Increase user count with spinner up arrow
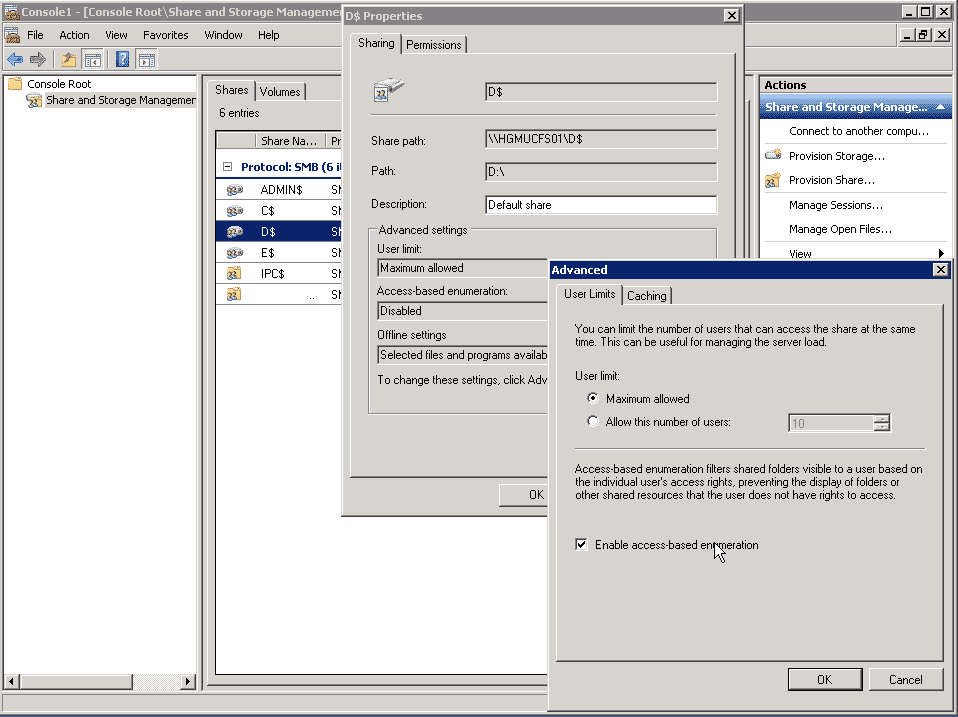 tap(881, 418)
